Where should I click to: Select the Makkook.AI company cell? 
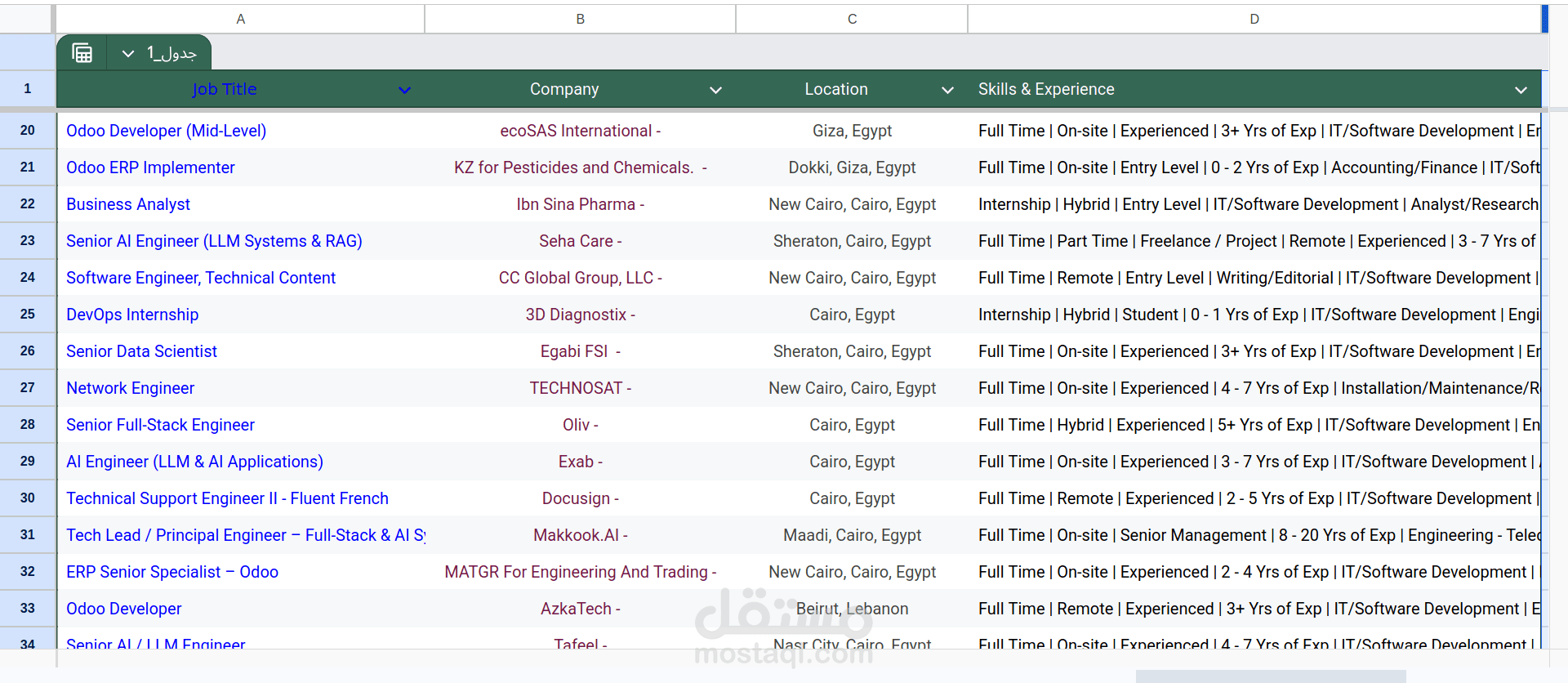[x=581, y=535]
